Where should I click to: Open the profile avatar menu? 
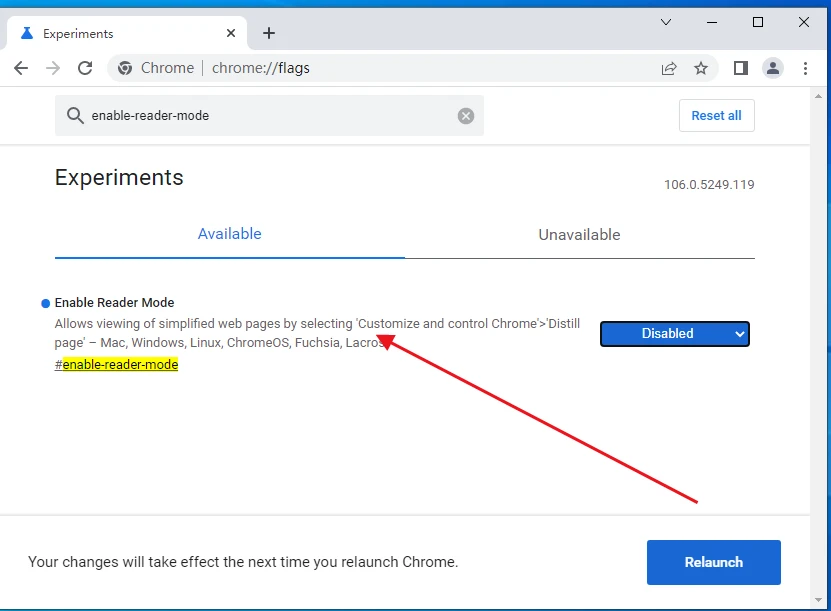[773, 68]
